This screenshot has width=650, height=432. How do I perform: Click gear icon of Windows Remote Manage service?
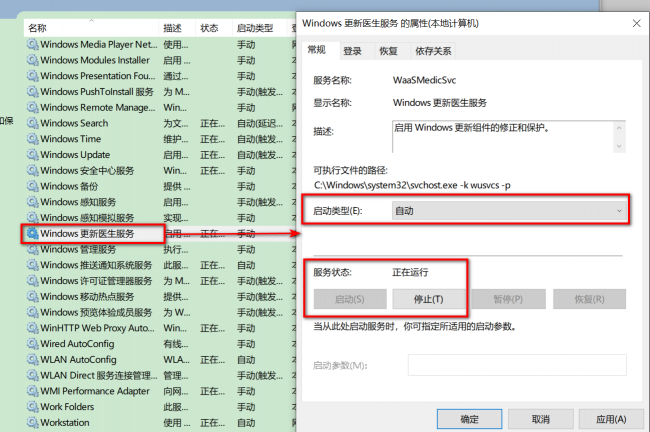point(33,107)
